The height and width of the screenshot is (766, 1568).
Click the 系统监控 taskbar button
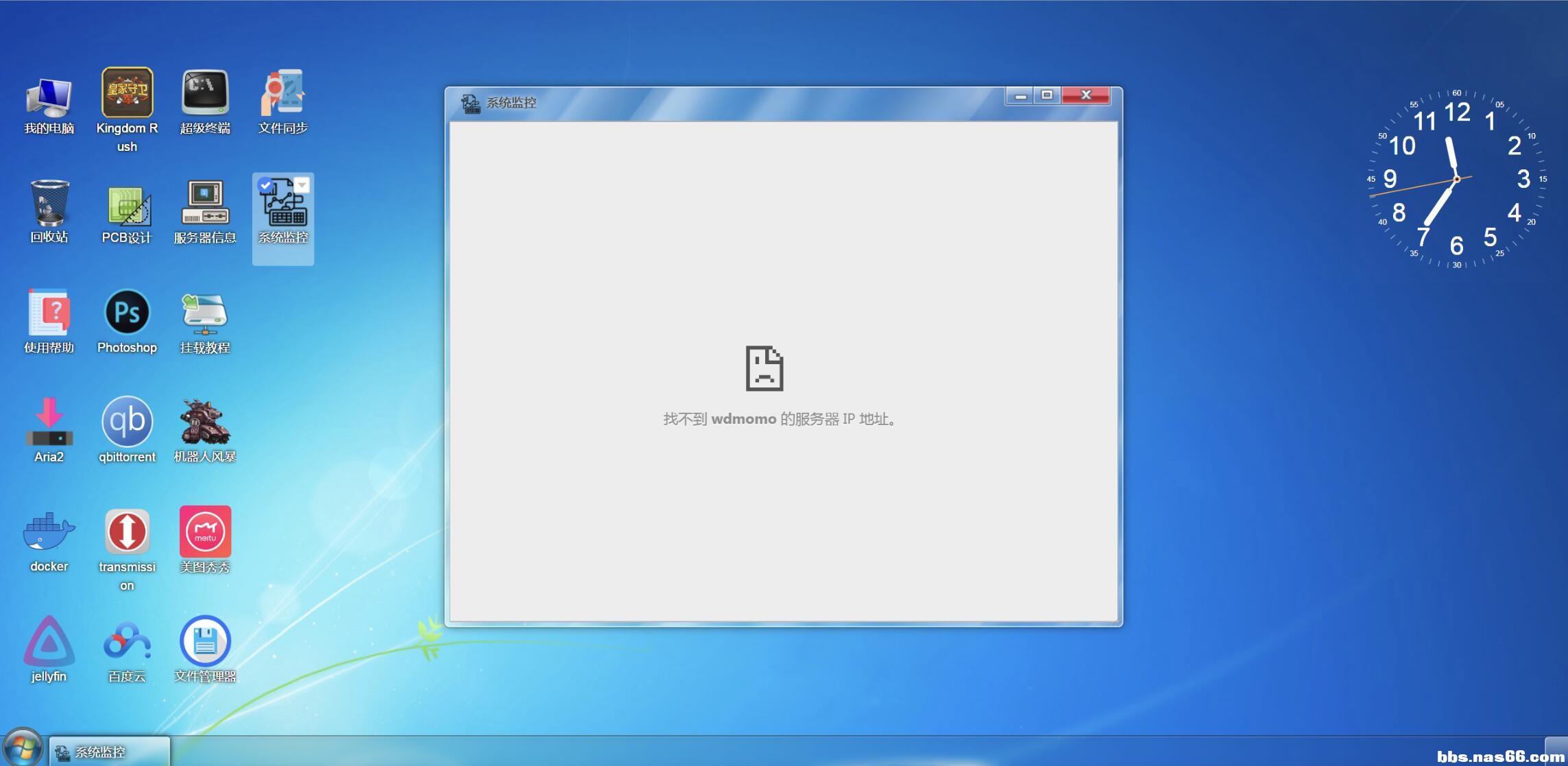(x=110, y=752)
